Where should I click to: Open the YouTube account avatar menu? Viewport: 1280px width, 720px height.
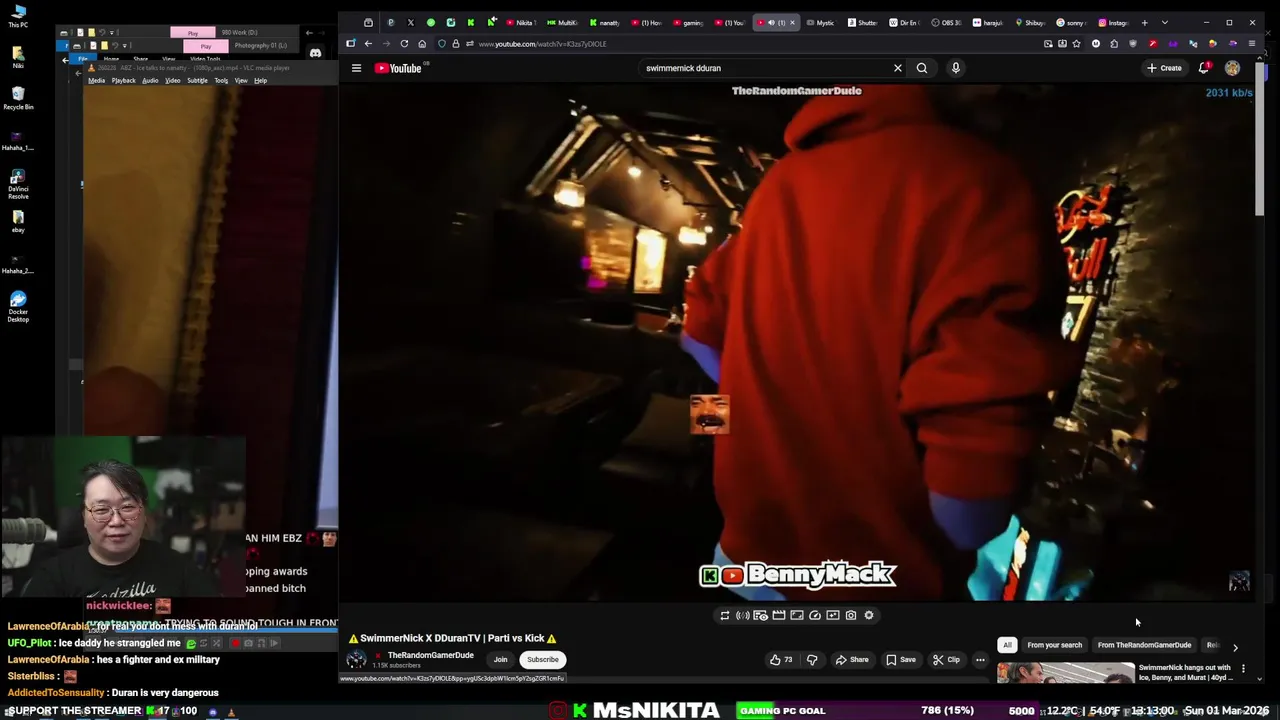[x=1232, y=68]
